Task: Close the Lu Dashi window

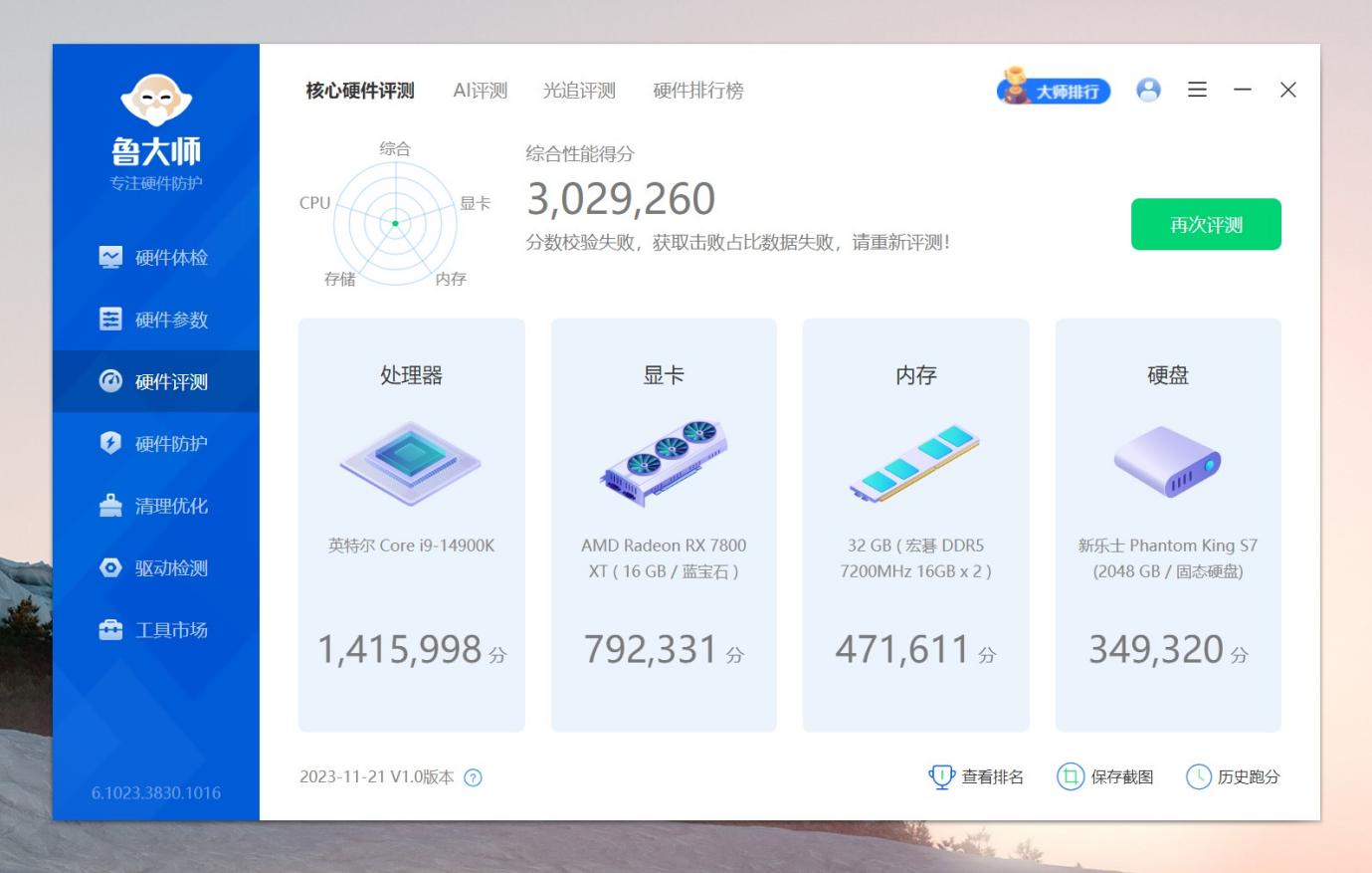Action: pyautogui.click(x=1288, y=90)
